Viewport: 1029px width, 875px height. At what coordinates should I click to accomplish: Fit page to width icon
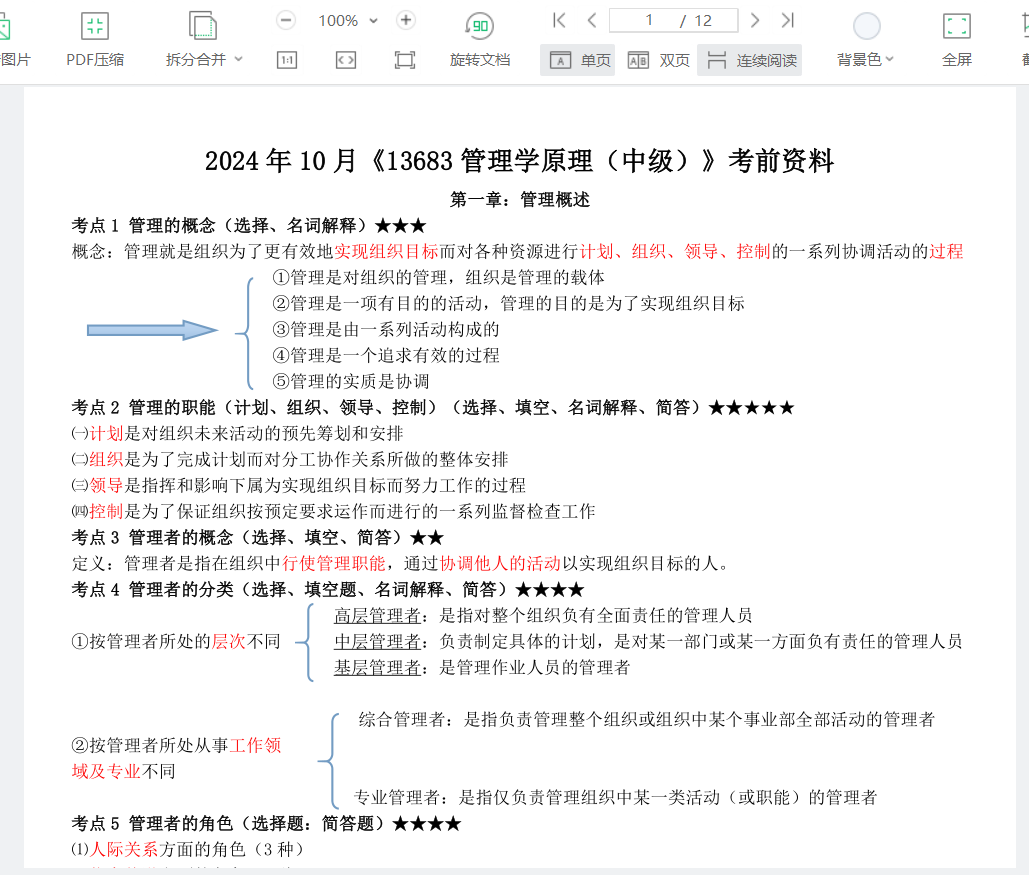click(x=346, y=60)
